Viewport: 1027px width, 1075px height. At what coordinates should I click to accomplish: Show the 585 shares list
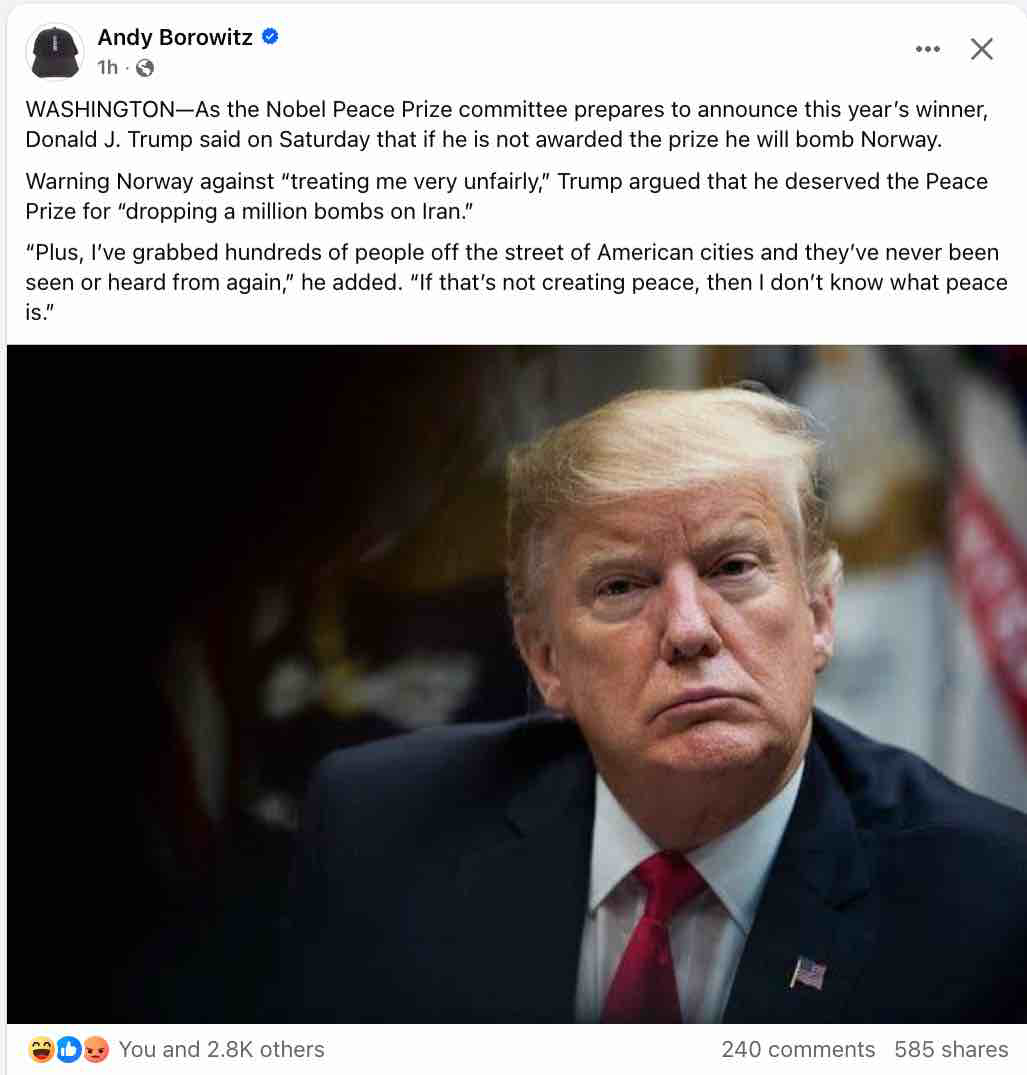[x=951, y=1050]
